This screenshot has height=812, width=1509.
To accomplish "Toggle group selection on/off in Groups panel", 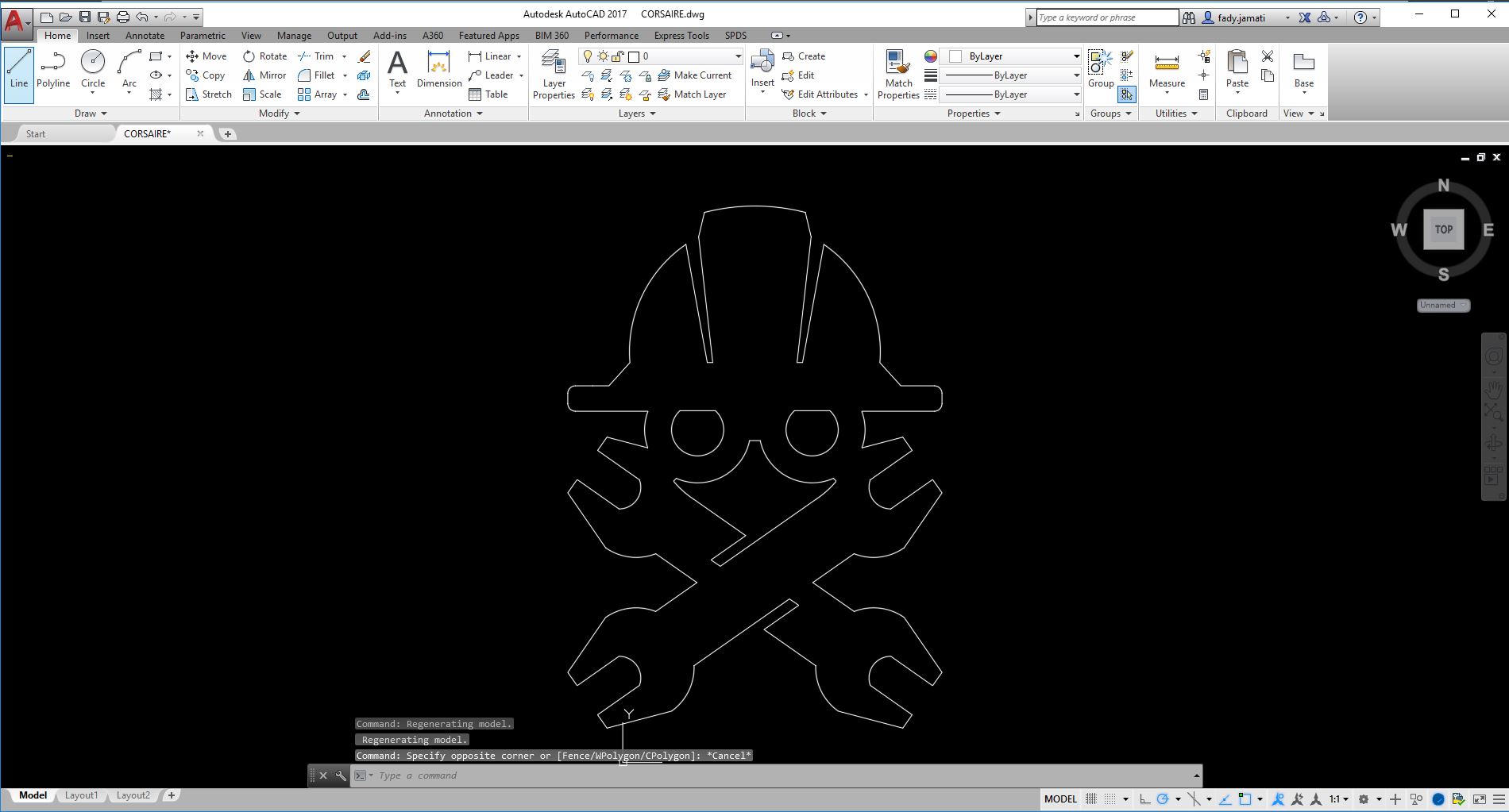I will 1127,94.
